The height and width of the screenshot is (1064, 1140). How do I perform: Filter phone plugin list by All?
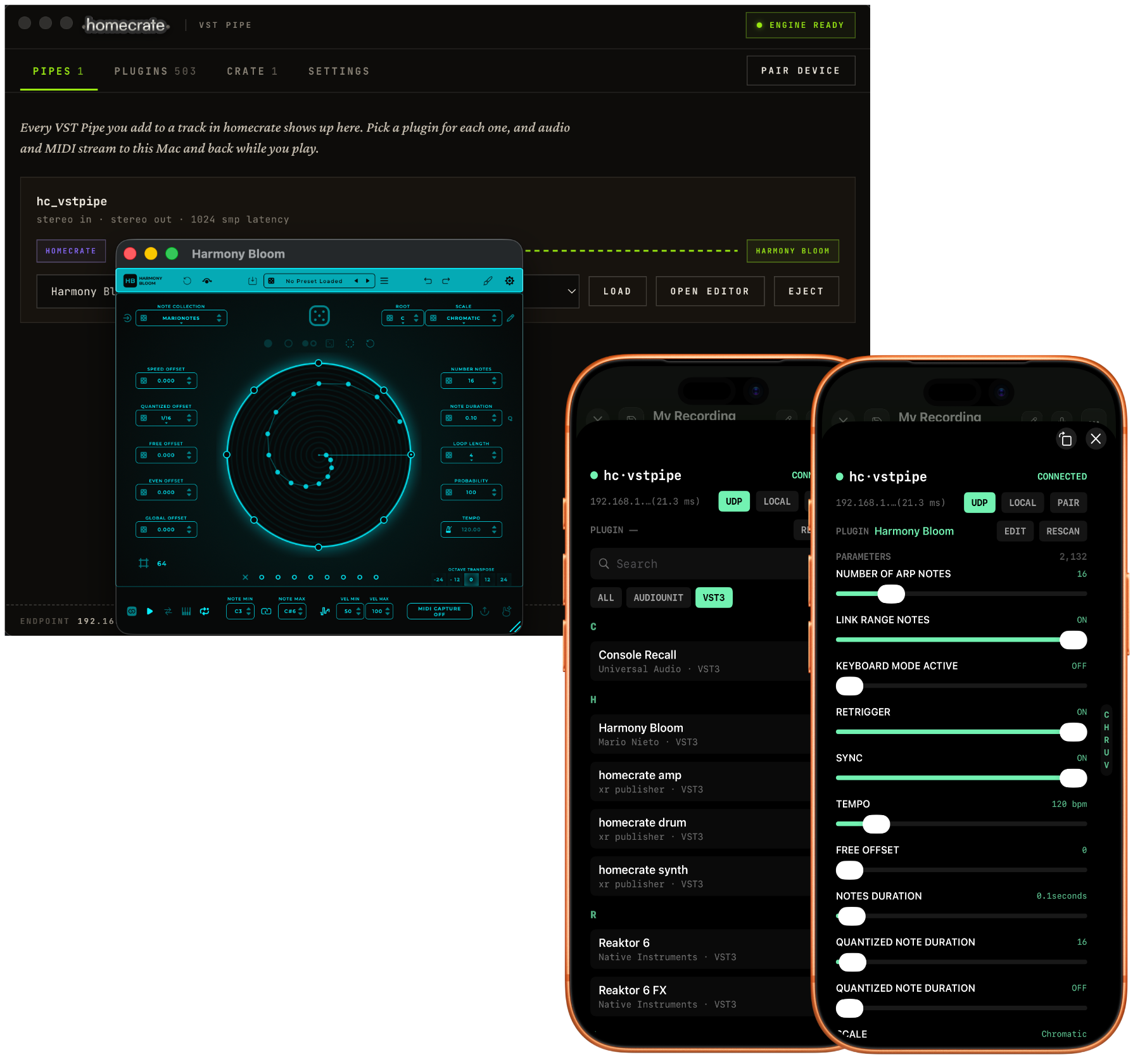tap(605, 597)
